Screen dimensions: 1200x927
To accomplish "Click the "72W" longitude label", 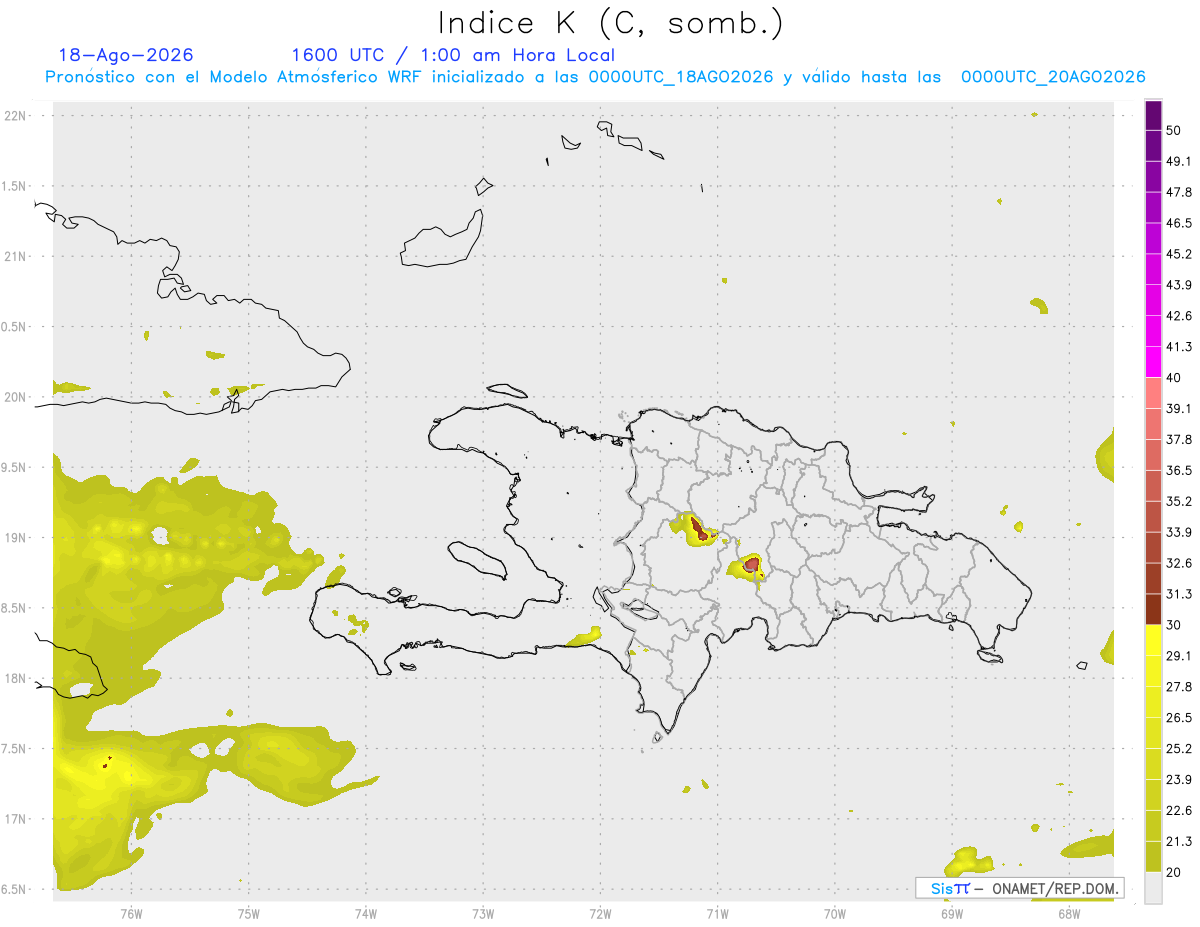I will click(601, 914).
